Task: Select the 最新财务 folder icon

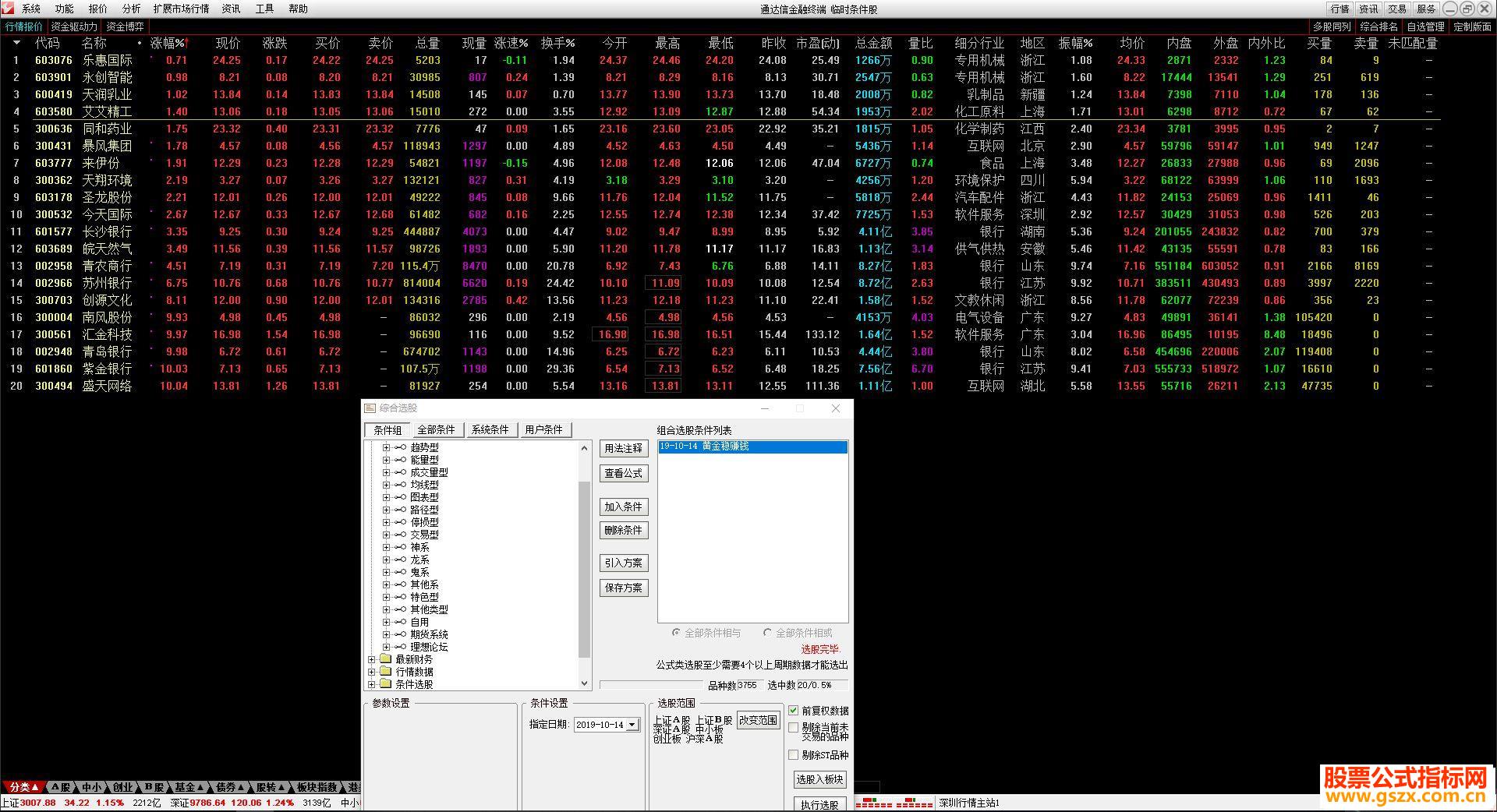Action: coord(384,659)
